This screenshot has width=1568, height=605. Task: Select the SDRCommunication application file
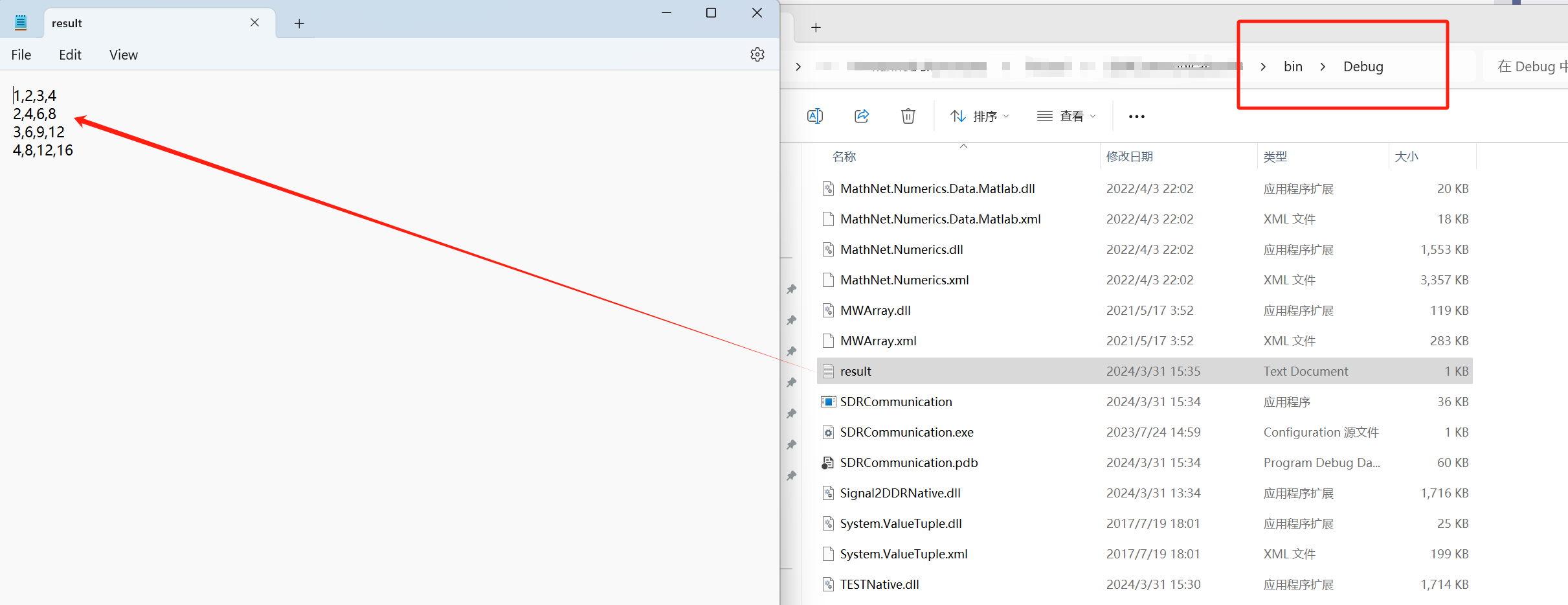pos(1144,402)
